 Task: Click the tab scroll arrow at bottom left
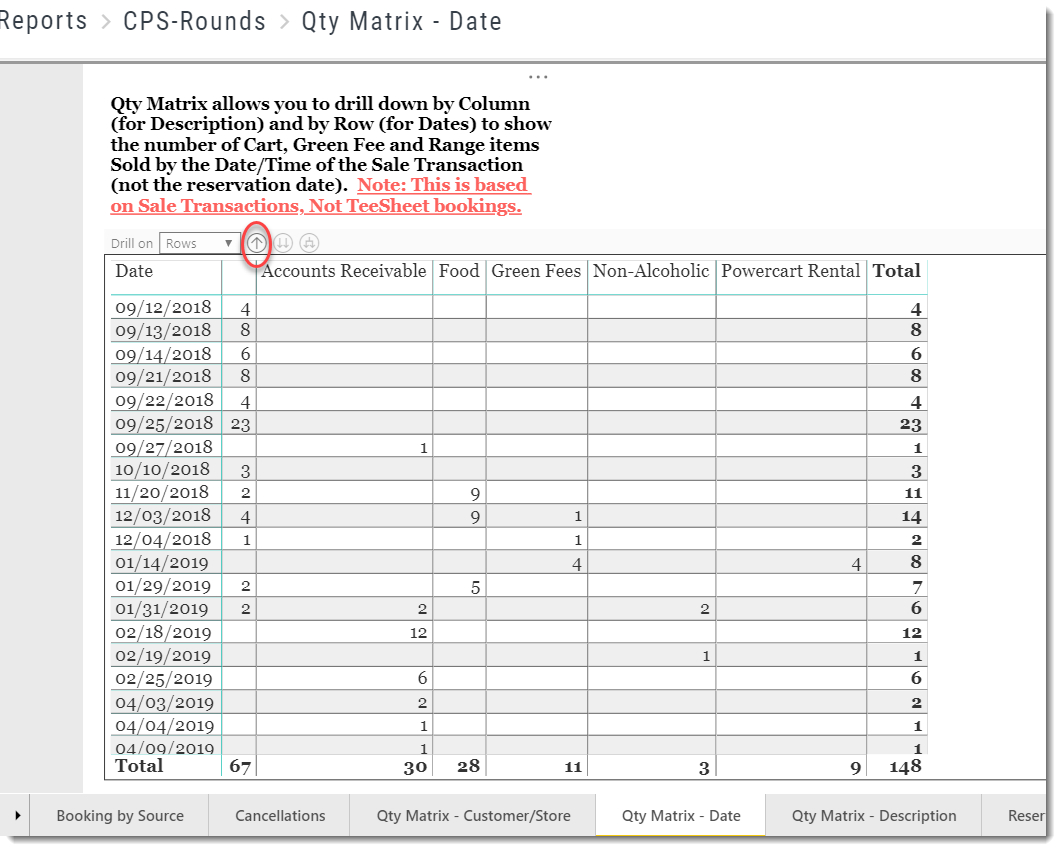click(x=16, y=815)
